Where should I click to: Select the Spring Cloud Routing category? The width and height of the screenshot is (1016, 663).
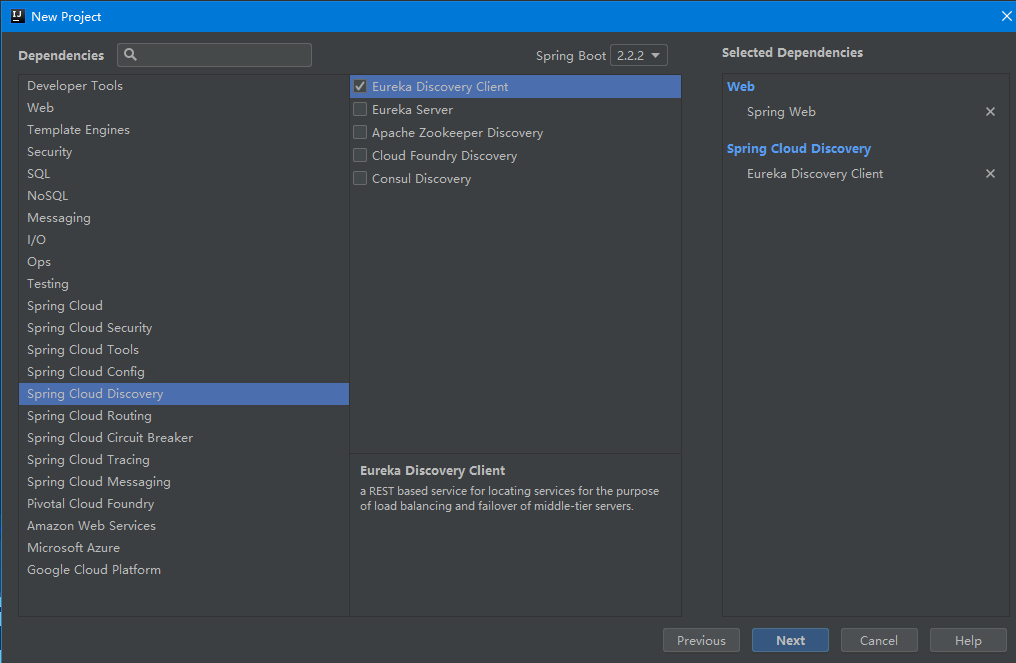pos(89,416)
